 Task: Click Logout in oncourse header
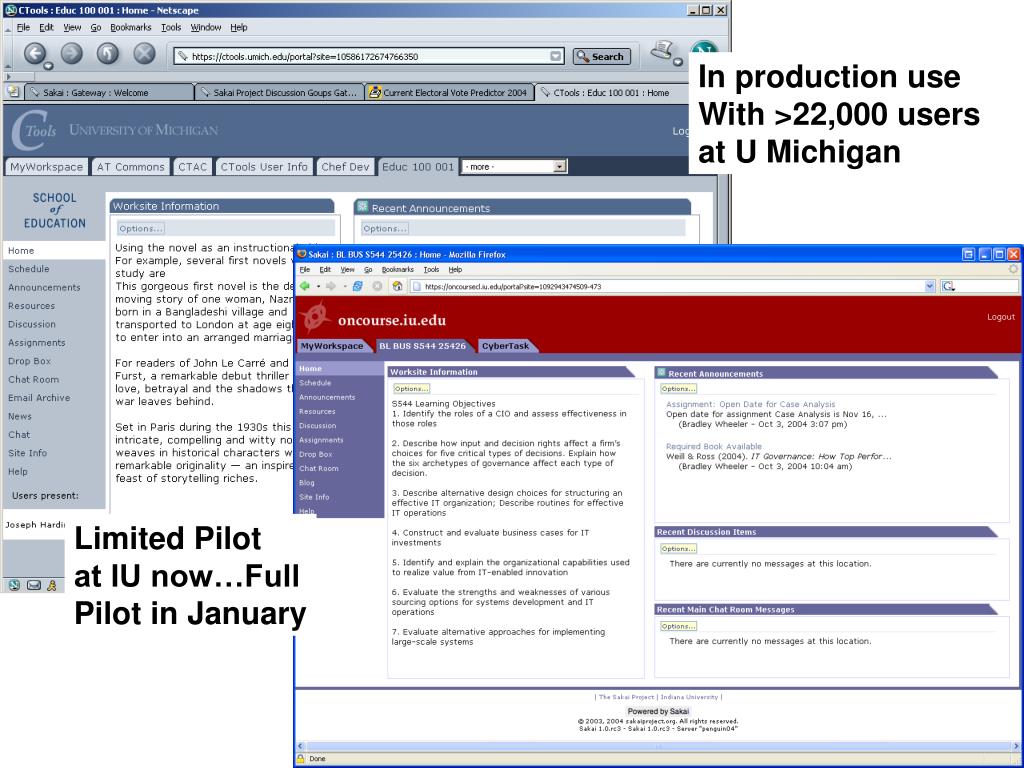[1000, 317]
